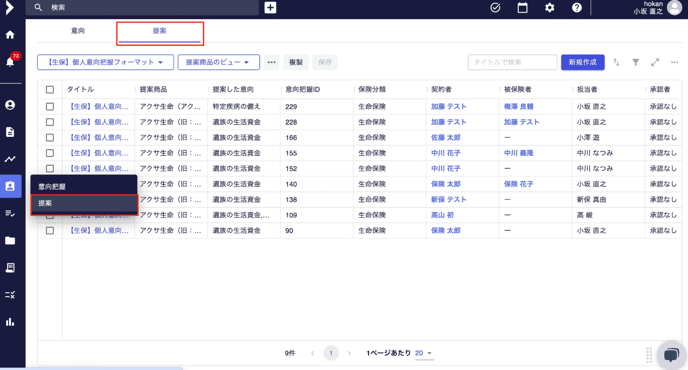This screenshot has height=370, width=688.
Task: Open notifications bell with 73 badge
Action: (x=10, y=61)
